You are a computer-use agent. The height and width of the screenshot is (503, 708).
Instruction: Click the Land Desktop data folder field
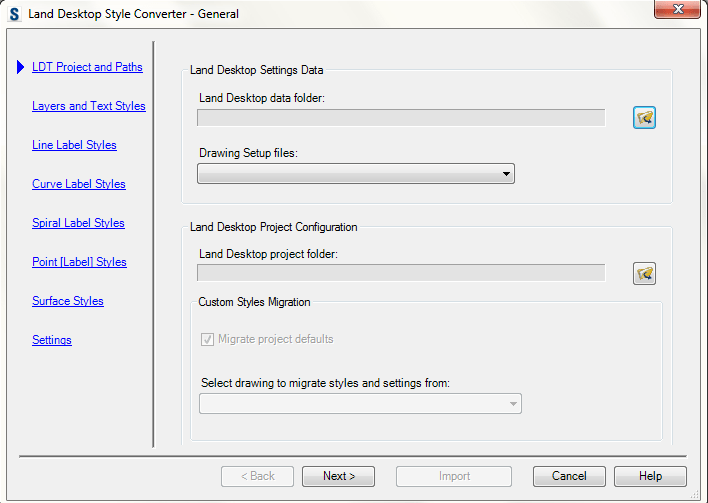pyautogui.click(x=401, y=118)
